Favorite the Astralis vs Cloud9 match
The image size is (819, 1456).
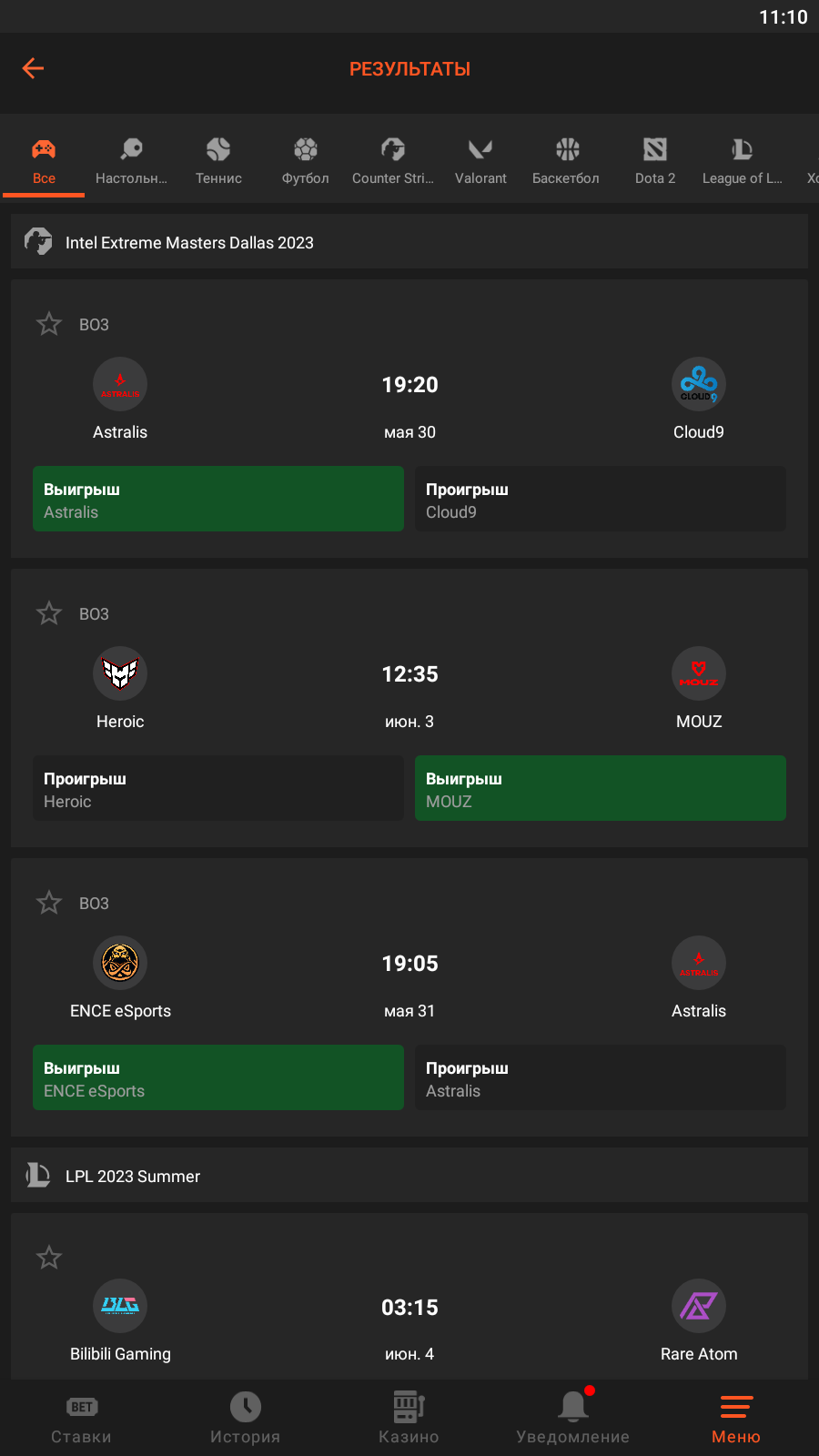pyautogui.click(x=49, y=324)
